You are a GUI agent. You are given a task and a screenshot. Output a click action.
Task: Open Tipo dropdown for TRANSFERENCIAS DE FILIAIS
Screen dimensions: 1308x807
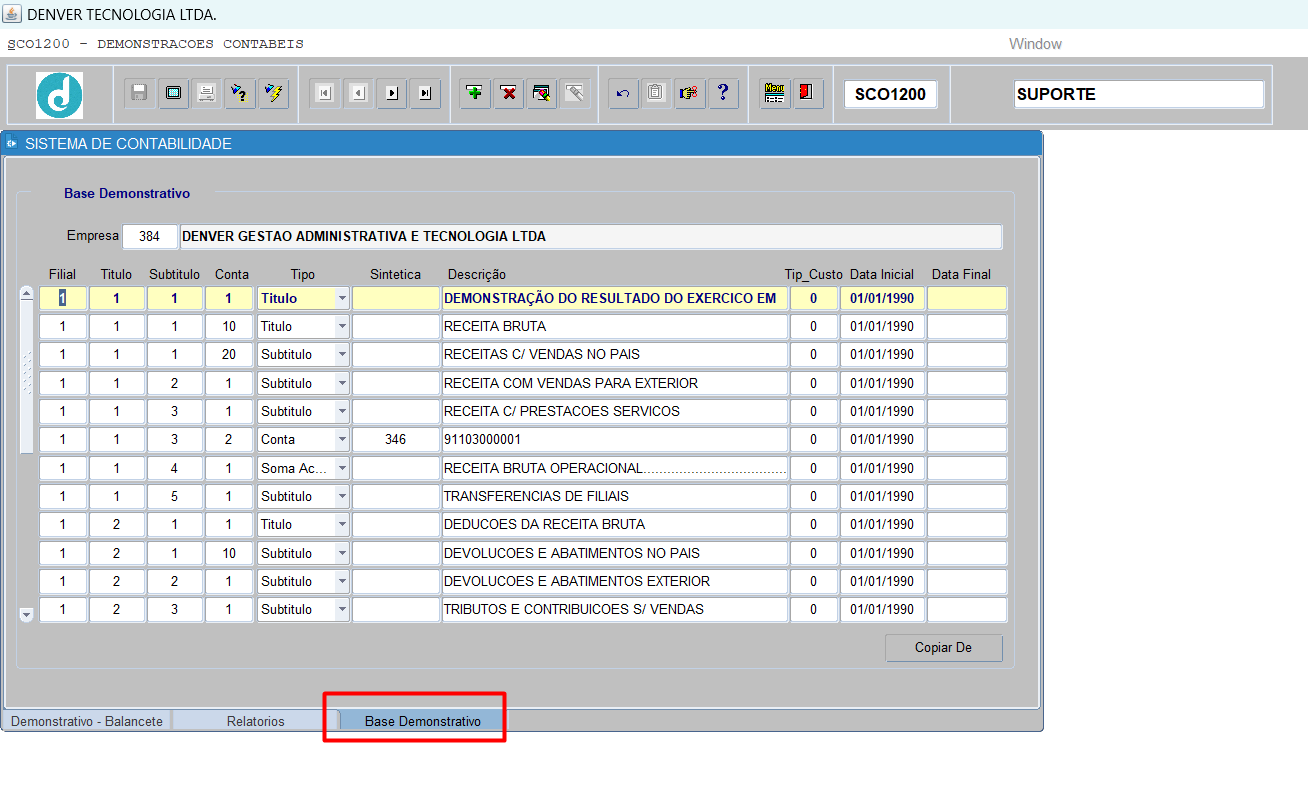click(x=342, y=496)
